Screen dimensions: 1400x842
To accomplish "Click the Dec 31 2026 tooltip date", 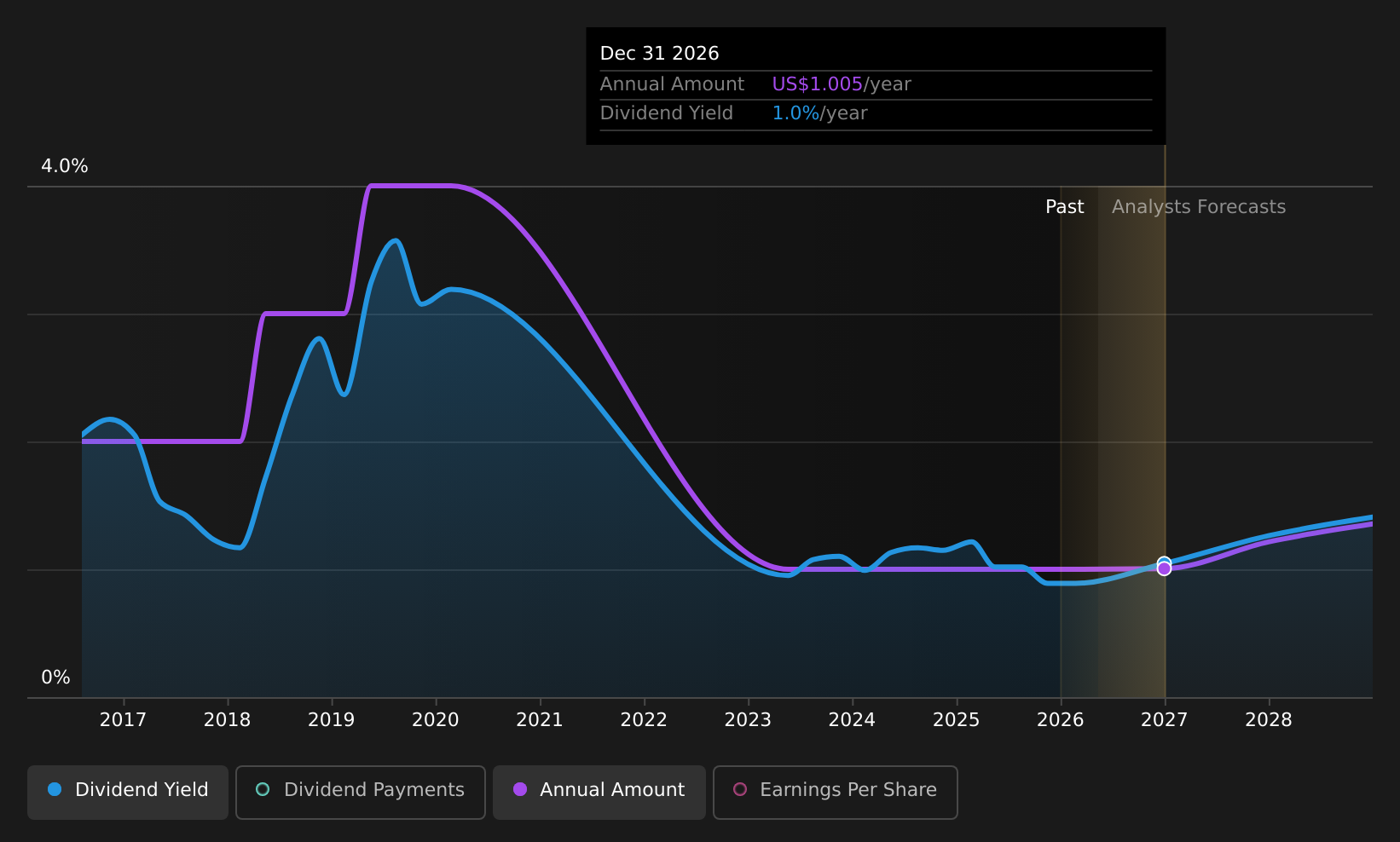I will point(660,54).
